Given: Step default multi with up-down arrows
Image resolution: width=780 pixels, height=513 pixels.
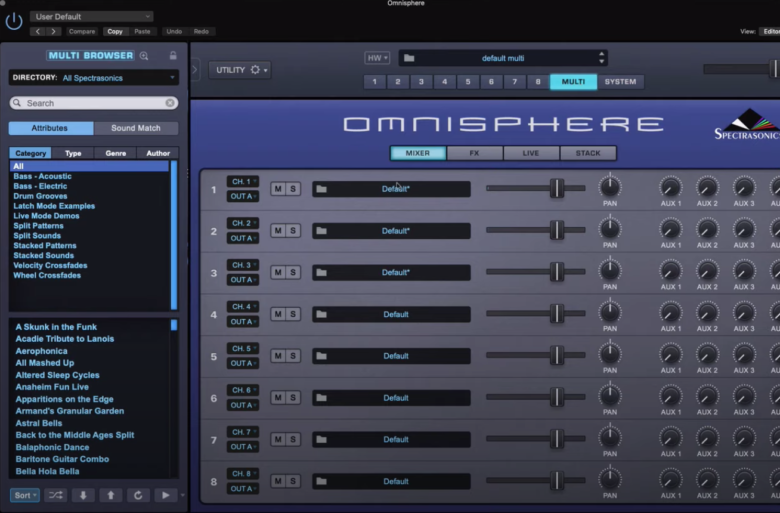Looking at the screenshot, I should pyautogui.click(x=601, y=58).
